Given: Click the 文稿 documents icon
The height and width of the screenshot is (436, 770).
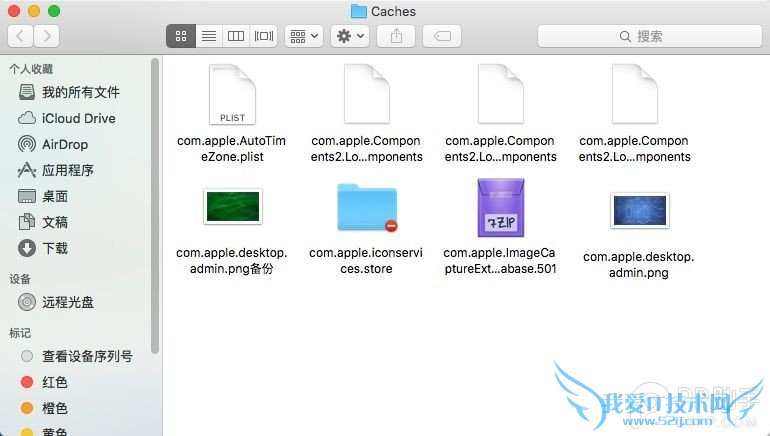Looking at the screenshot, I should (27, 222).
